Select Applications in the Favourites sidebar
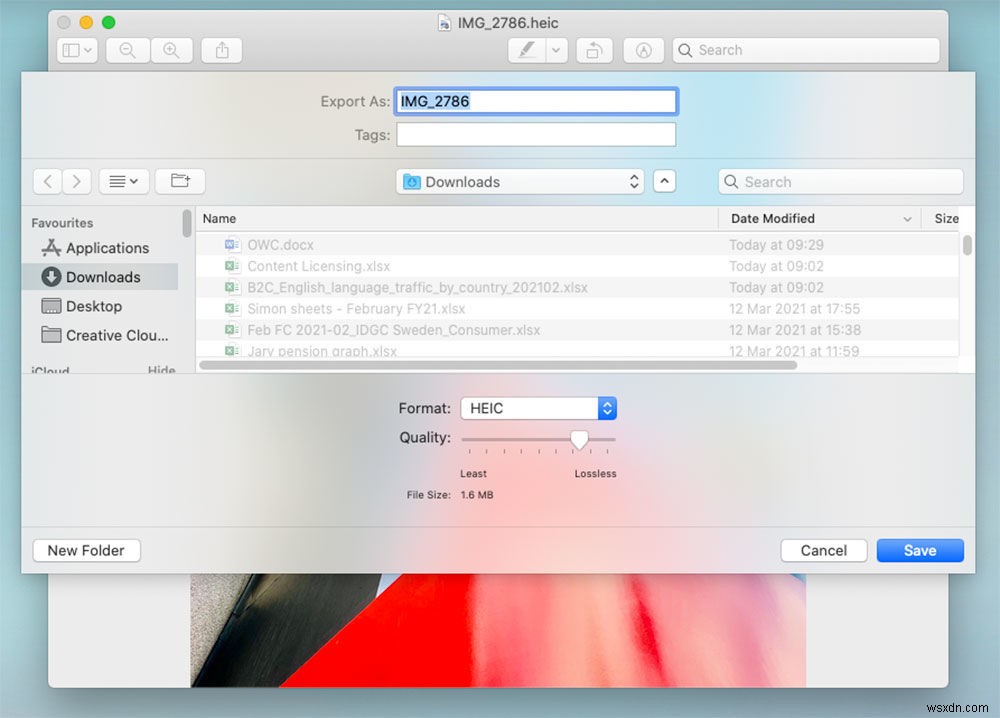This screenshot has width=1000, height=718. tap(105, 248)
